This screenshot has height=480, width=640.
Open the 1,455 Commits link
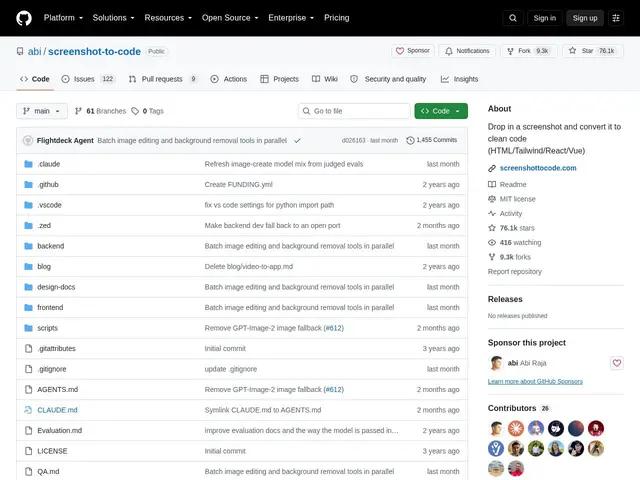[432, 140]
